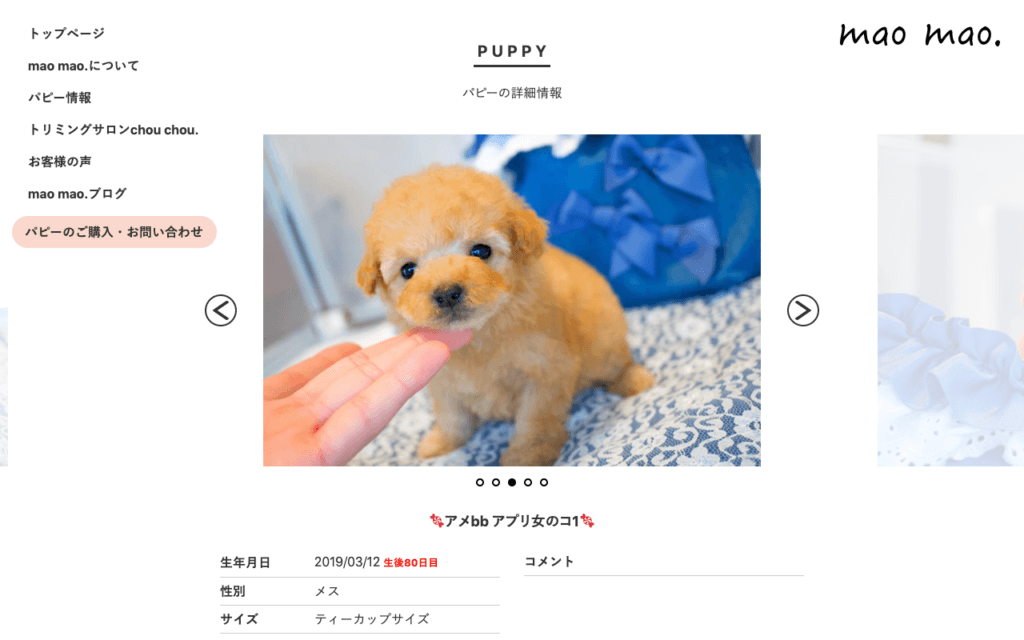
Task: Visit mao mao.ブログ link
Action: (77, 193)
